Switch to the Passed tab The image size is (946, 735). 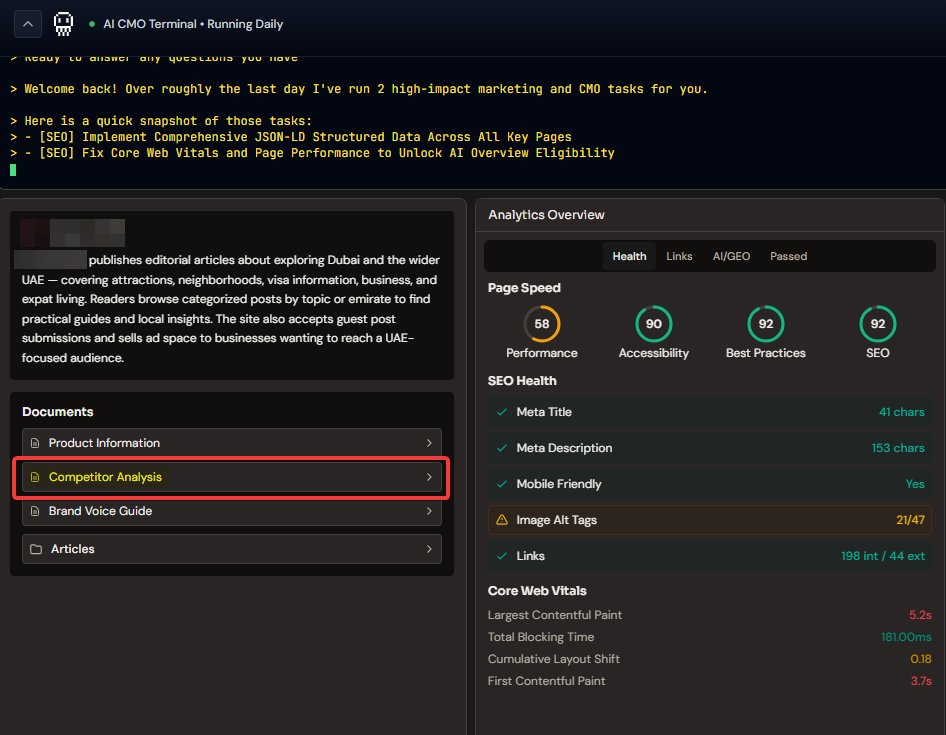click(788, 256)
